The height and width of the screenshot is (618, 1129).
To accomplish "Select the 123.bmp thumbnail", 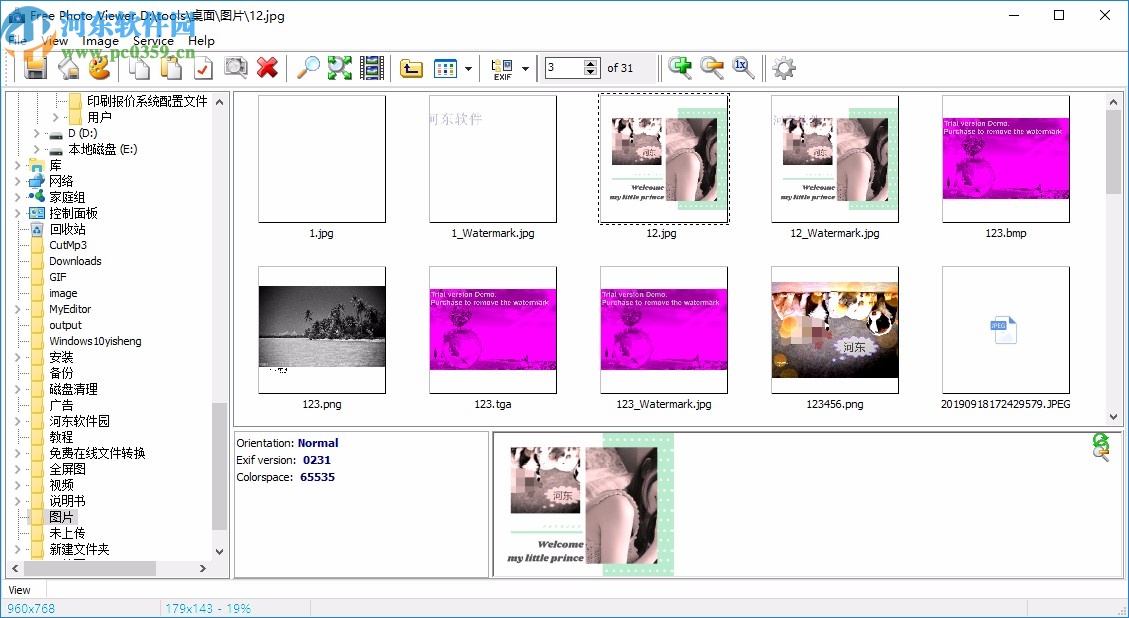I will click(1005, 156).
